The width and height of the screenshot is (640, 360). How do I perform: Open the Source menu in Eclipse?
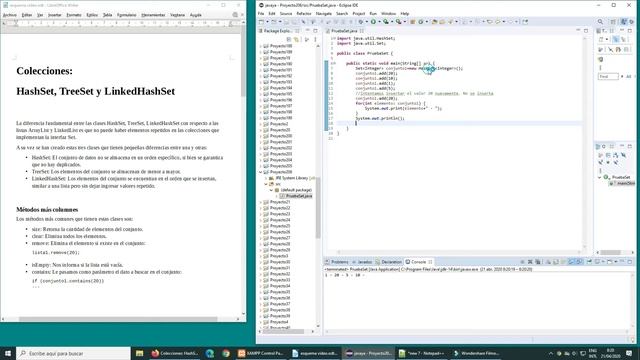click(286, 13)
